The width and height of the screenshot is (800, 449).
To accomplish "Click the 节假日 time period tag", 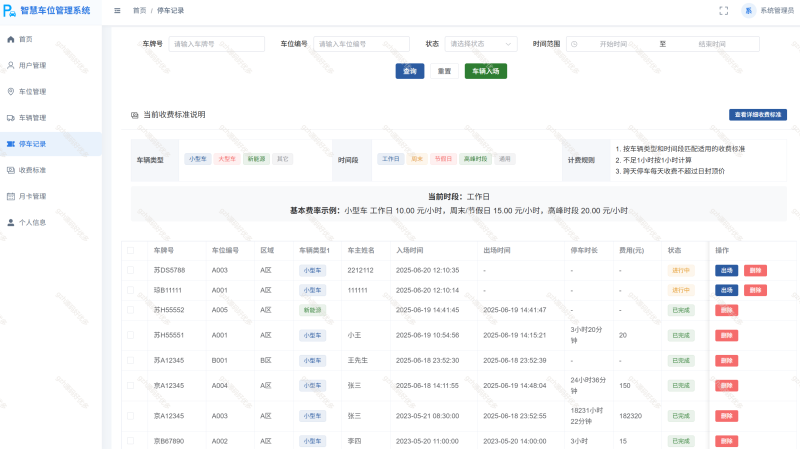I will pos(443,159).
